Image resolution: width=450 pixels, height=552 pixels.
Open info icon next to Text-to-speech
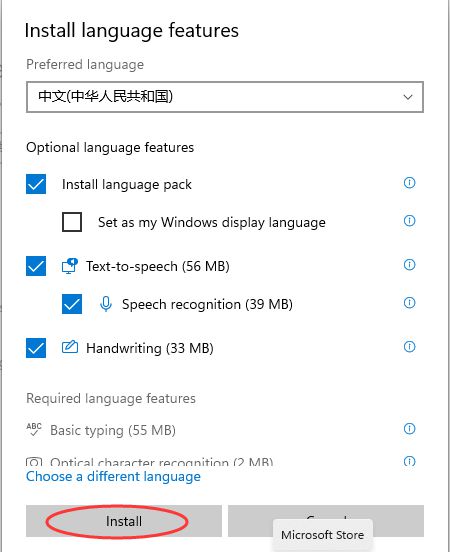click(409, 265)
